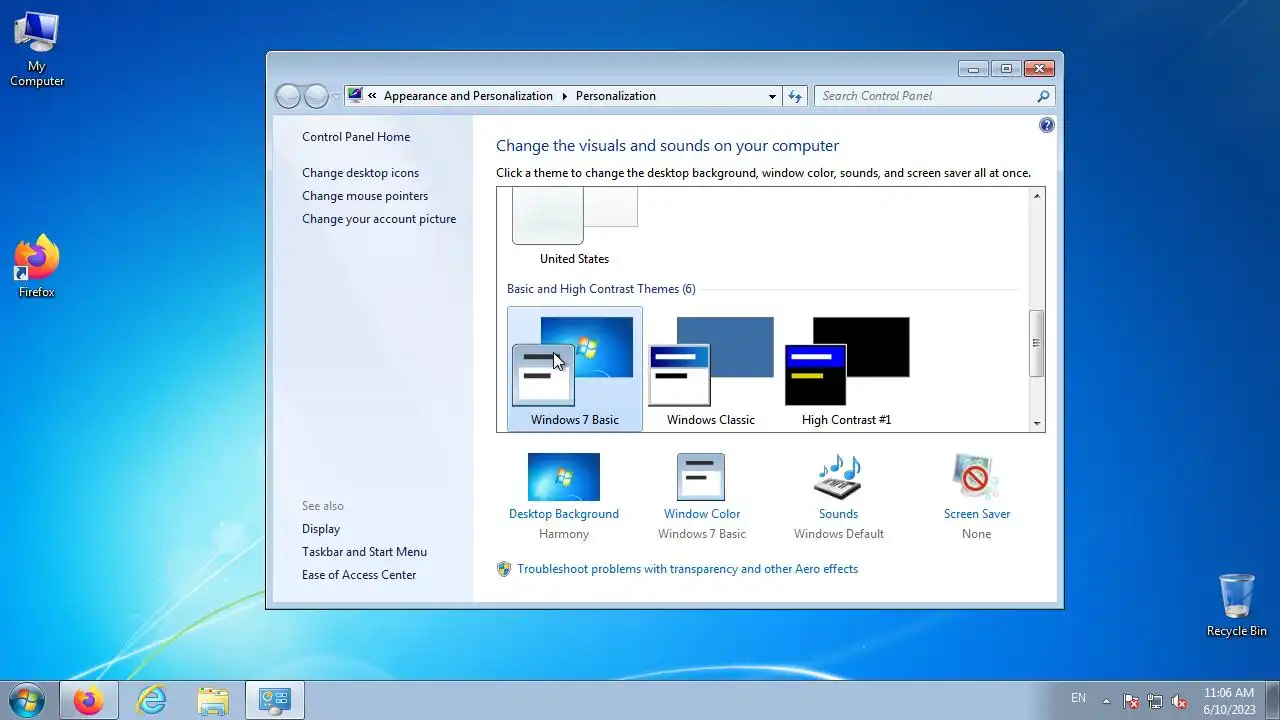Click the Sounds text link
Viewport: 1280px width, 720px height.
click(x=838, y=514)
